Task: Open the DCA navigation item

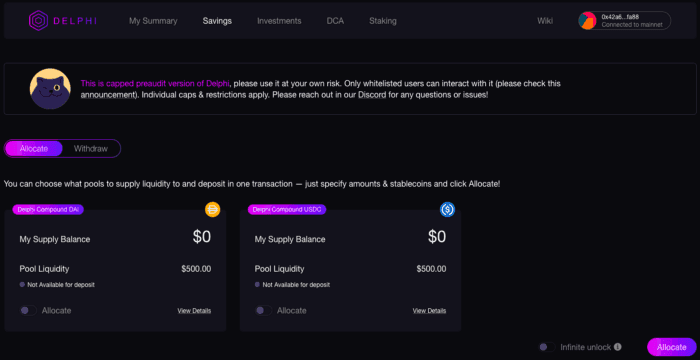Action: pyautogui.click(x=335, y=21)
